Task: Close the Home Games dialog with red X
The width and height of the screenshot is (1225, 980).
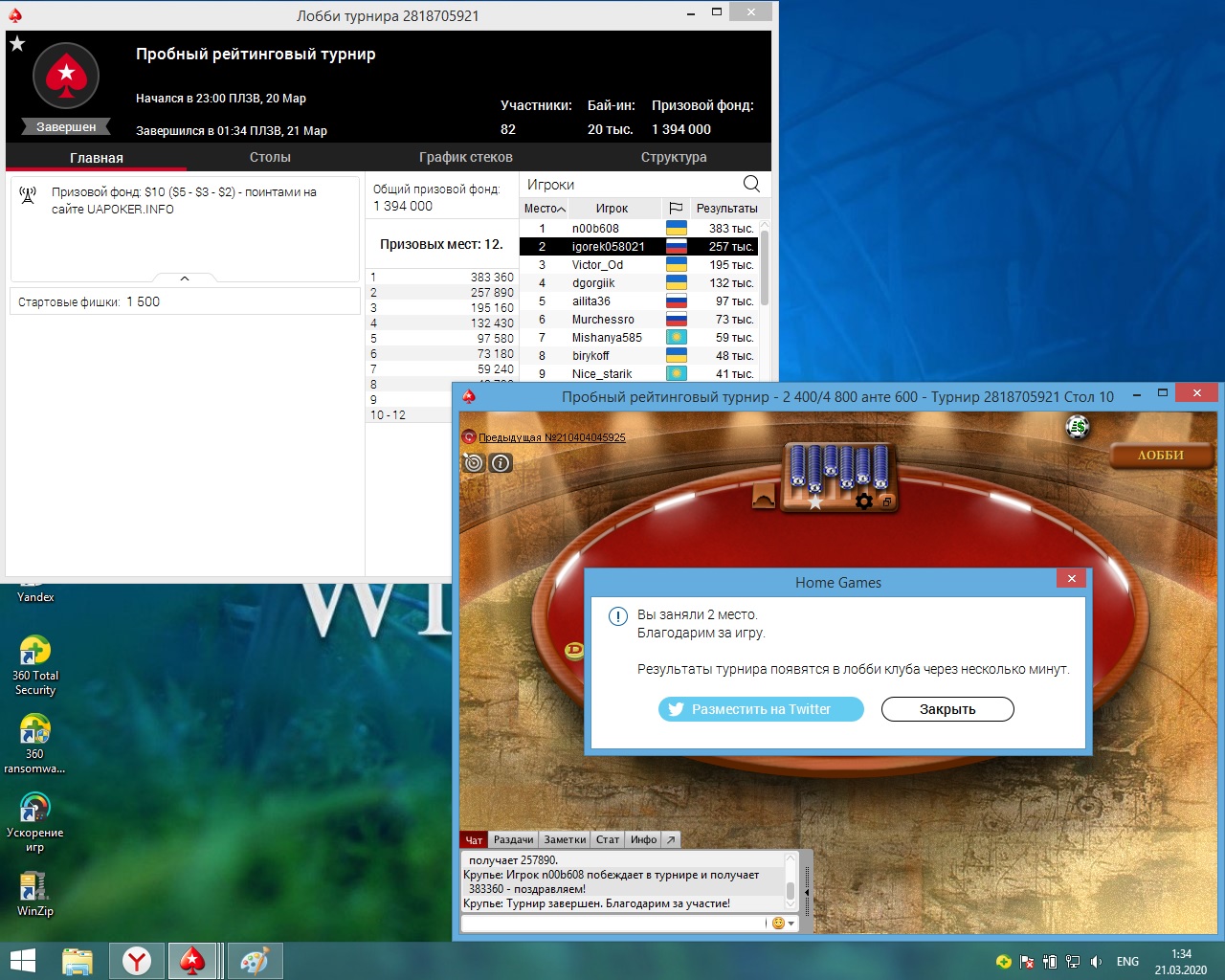Action: (1072, 578)
